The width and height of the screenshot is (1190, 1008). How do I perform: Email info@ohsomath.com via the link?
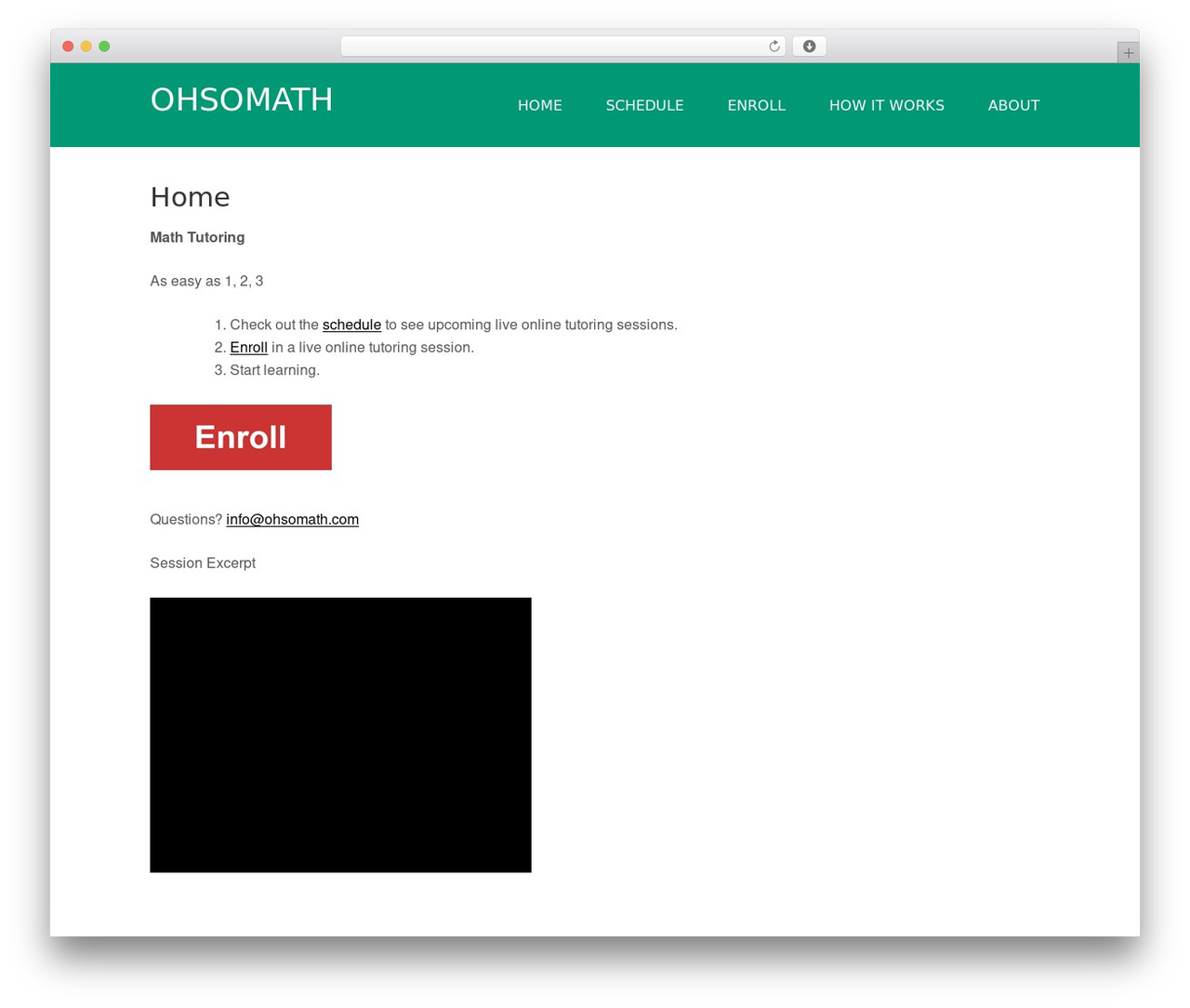click(x=292, y=519)
